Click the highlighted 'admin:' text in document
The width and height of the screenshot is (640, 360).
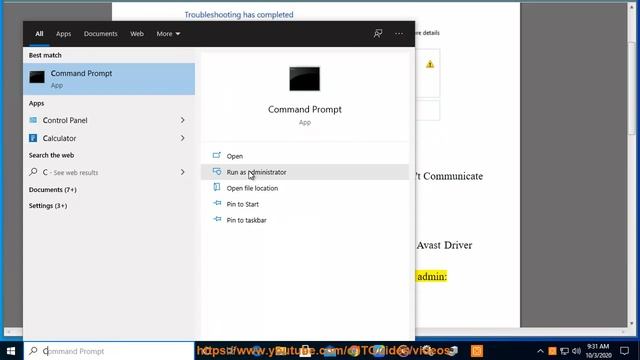tap(432, 276)
